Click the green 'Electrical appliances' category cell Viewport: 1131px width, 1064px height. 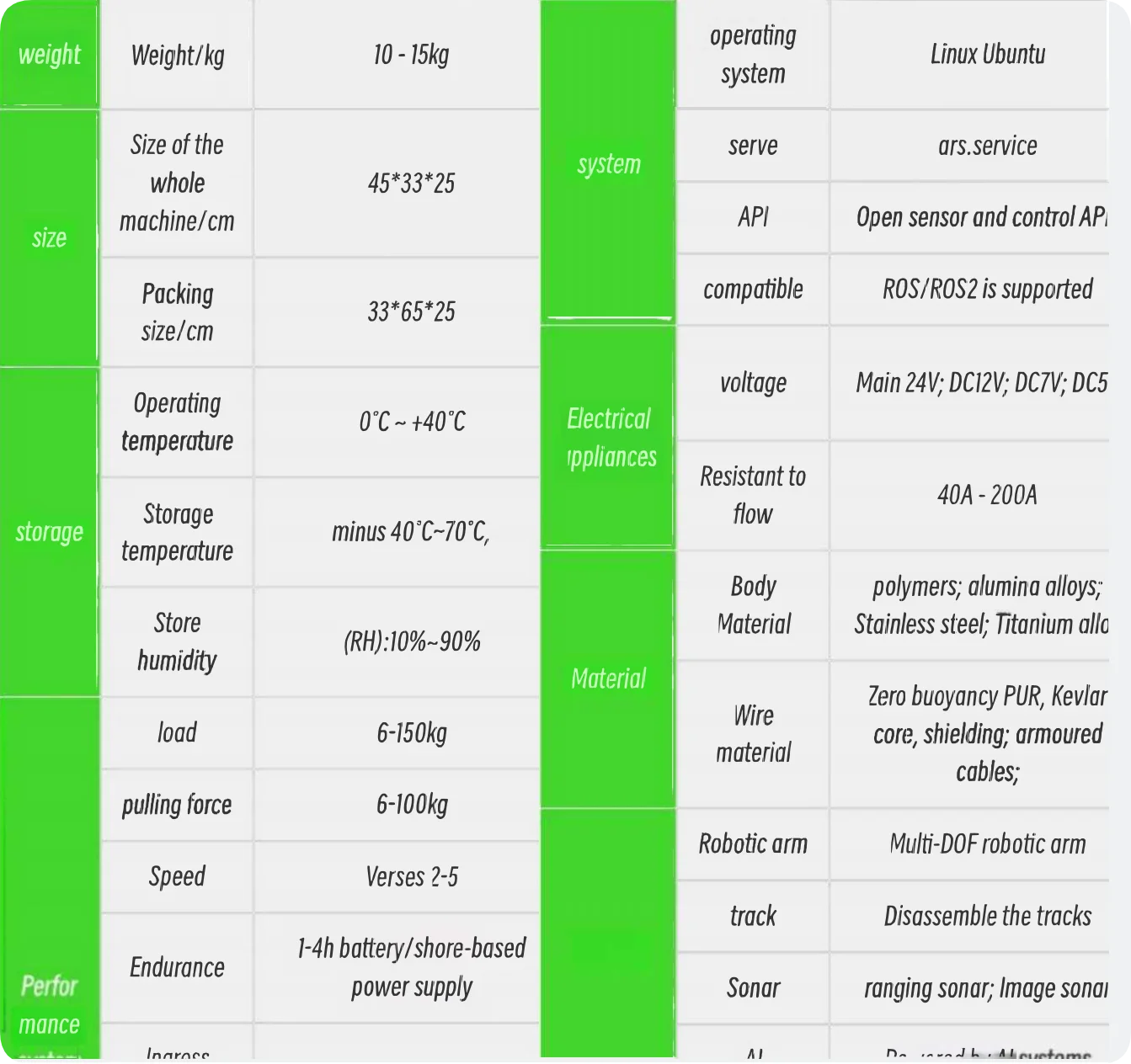(x=608, y=438)
